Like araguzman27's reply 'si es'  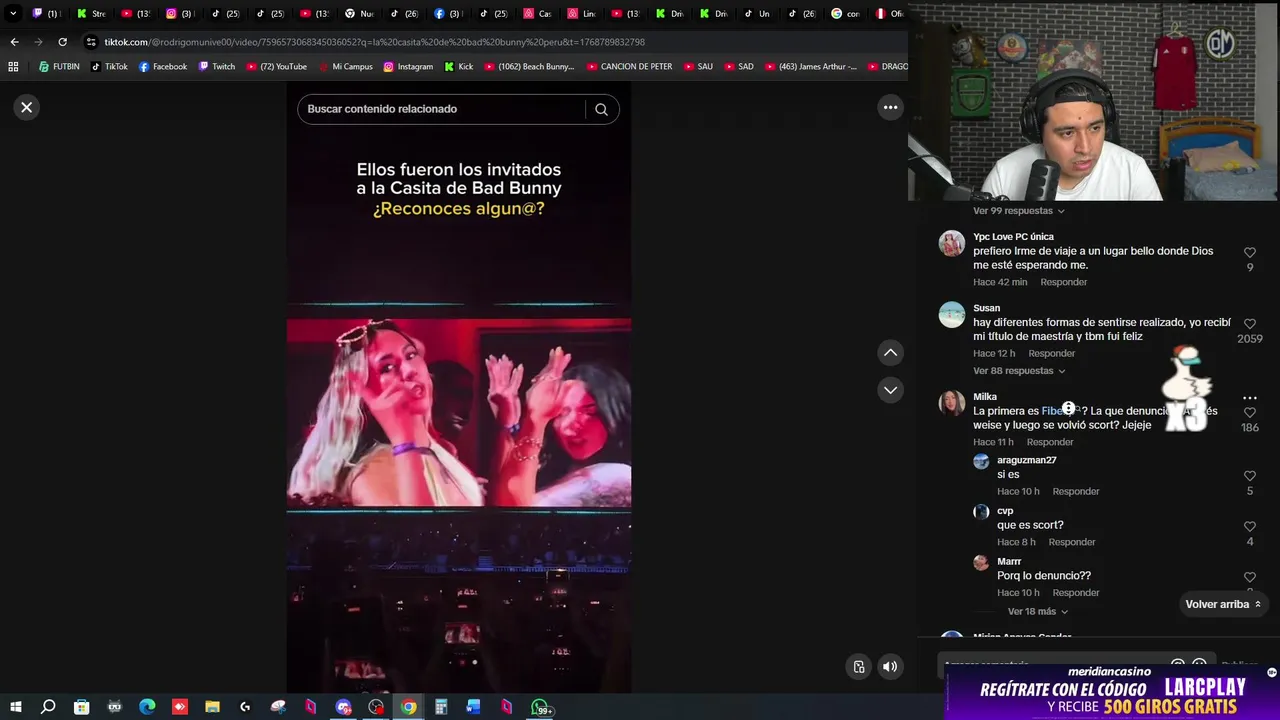pos(1249,476)
